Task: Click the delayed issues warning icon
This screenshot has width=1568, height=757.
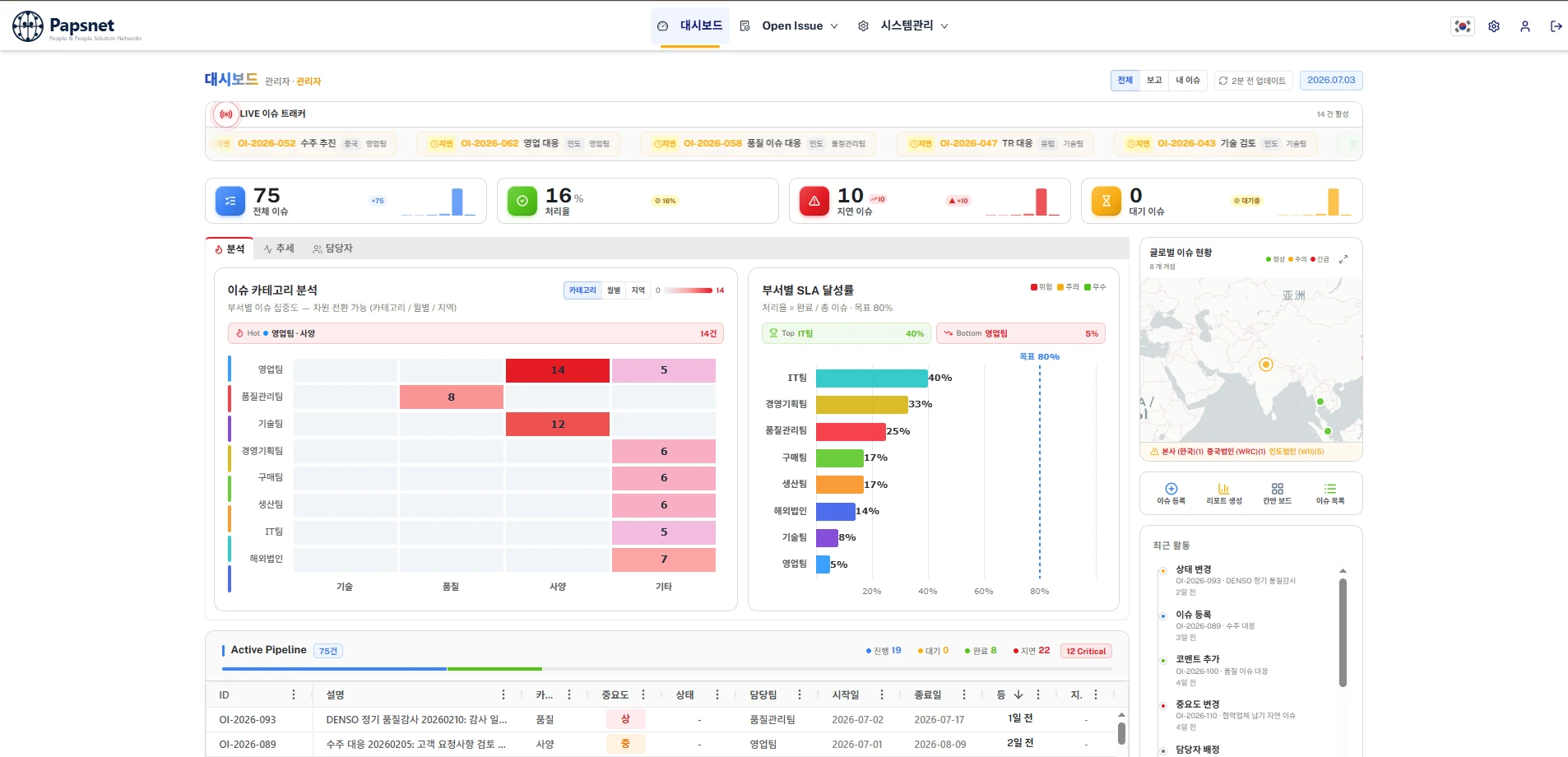Action: [814, 201]
